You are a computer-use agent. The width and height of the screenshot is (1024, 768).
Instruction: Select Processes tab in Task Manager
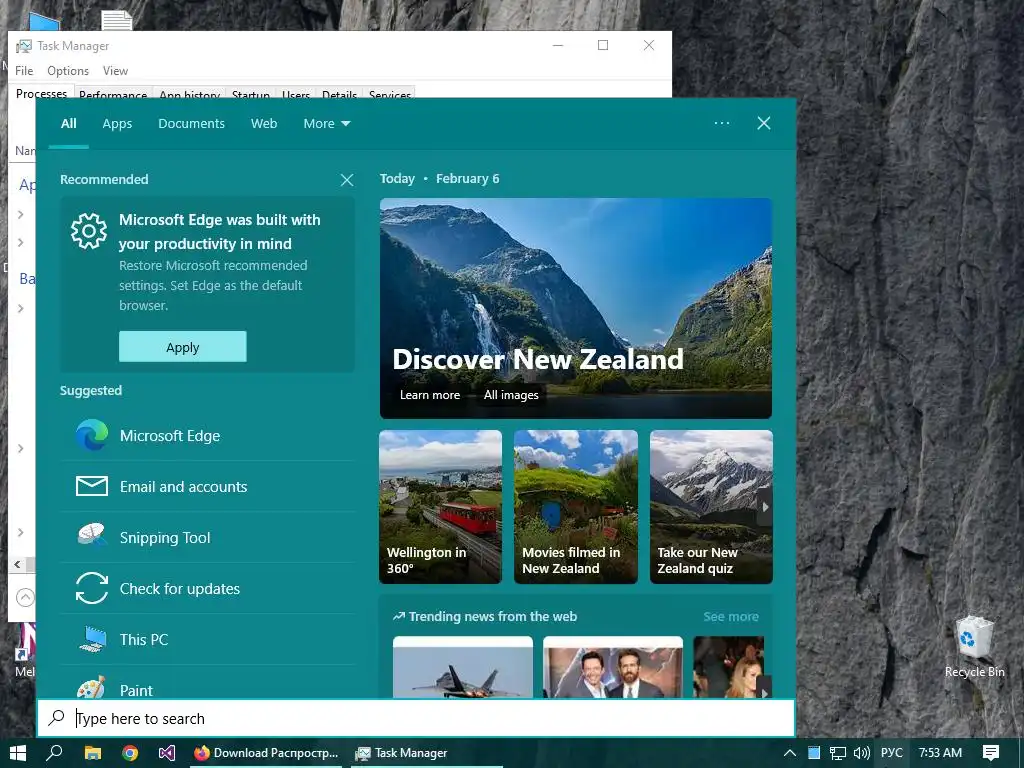pyautogui.click(x=41, y=93)
